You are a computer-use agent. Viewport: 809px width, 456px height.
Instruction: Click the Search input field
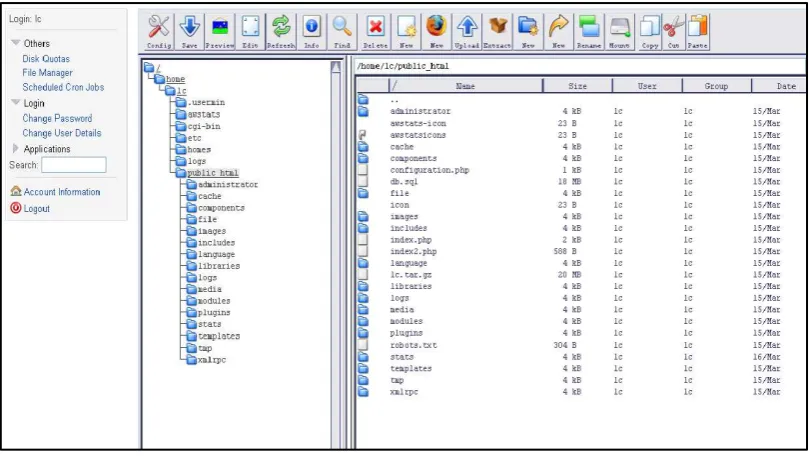(74, 165)
